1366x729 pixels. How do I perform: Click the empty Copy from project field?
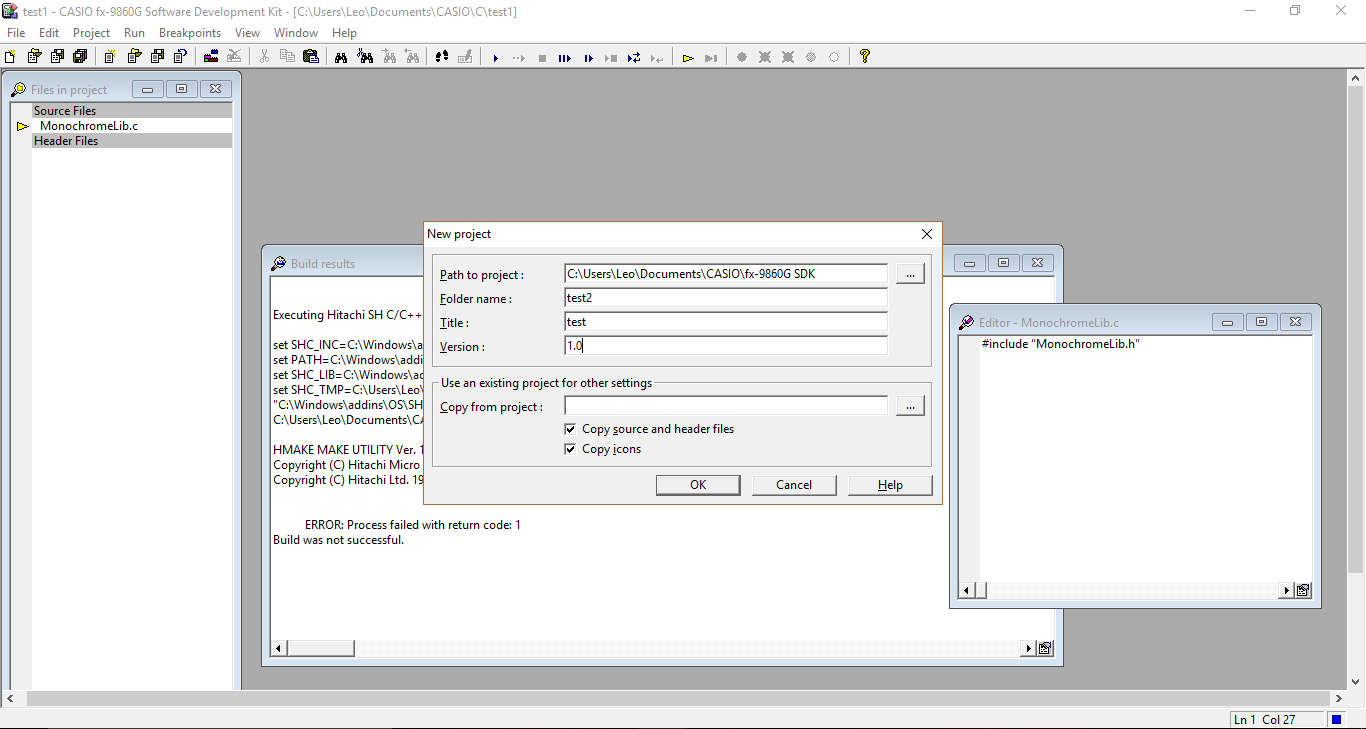coord(725,406)
